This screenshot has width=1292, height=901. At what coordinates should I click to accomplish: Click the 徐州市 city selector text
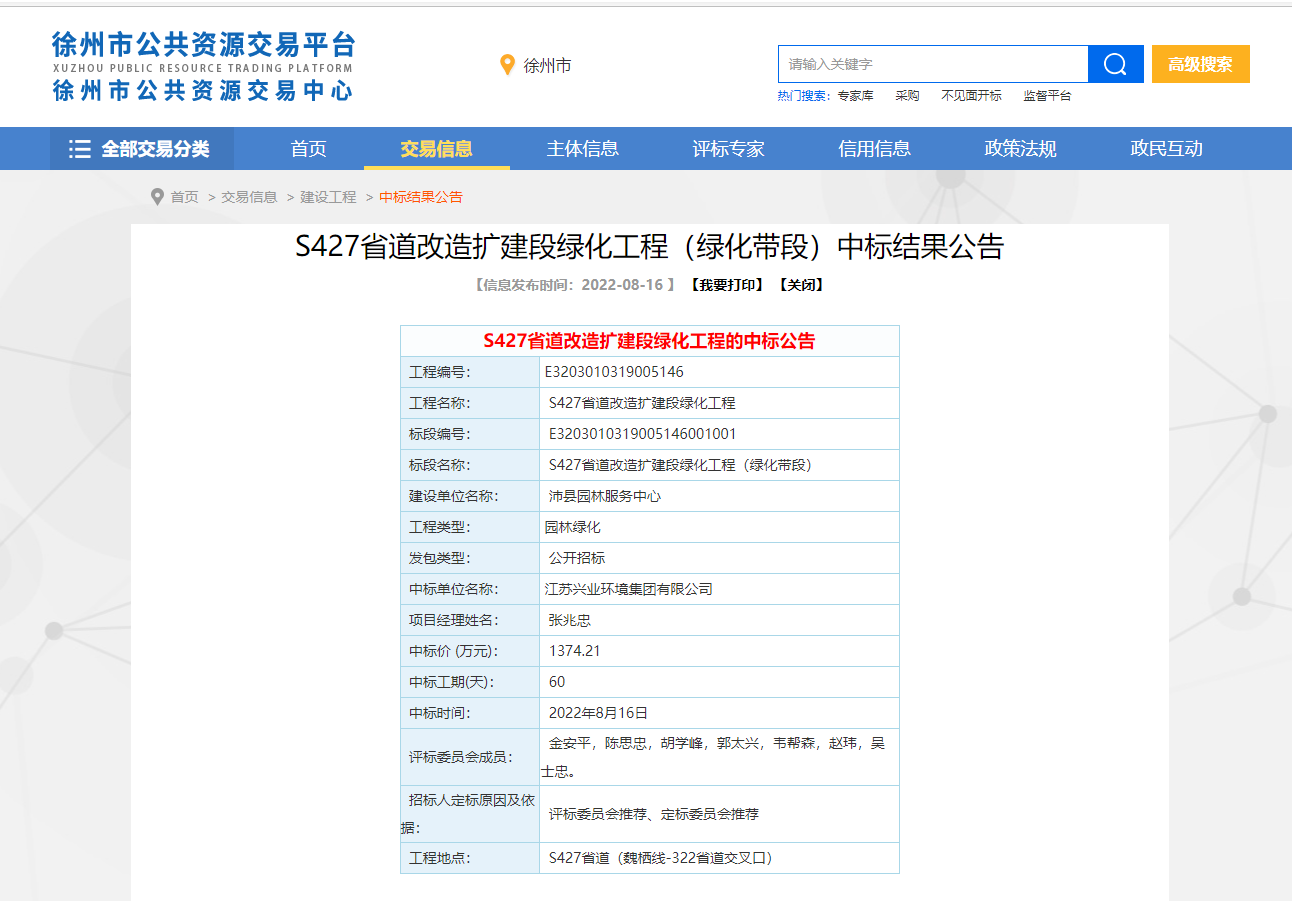pos(548,66)
